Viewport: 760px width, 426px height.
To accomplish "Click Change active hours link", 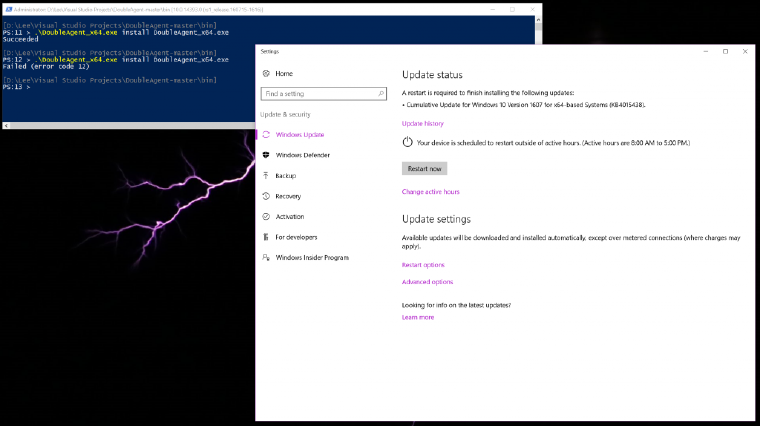I will [x=430, y=192].
